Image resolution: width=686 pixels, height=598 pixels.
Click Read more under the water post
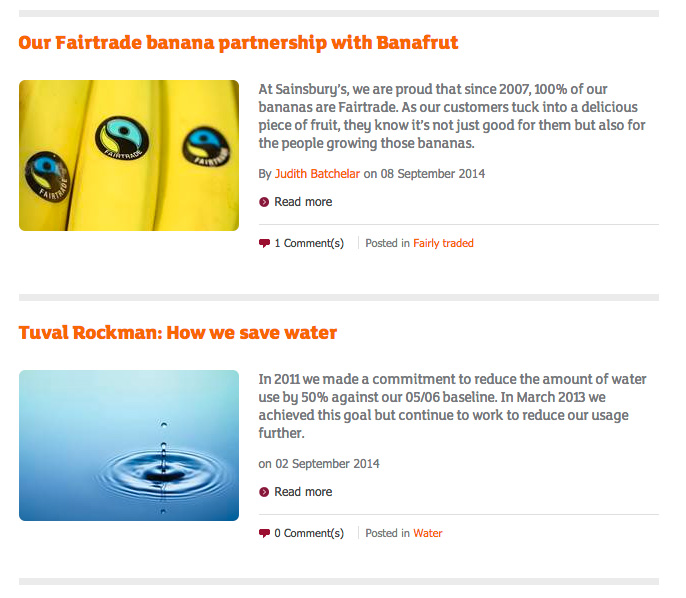click(x=303, y=492)
